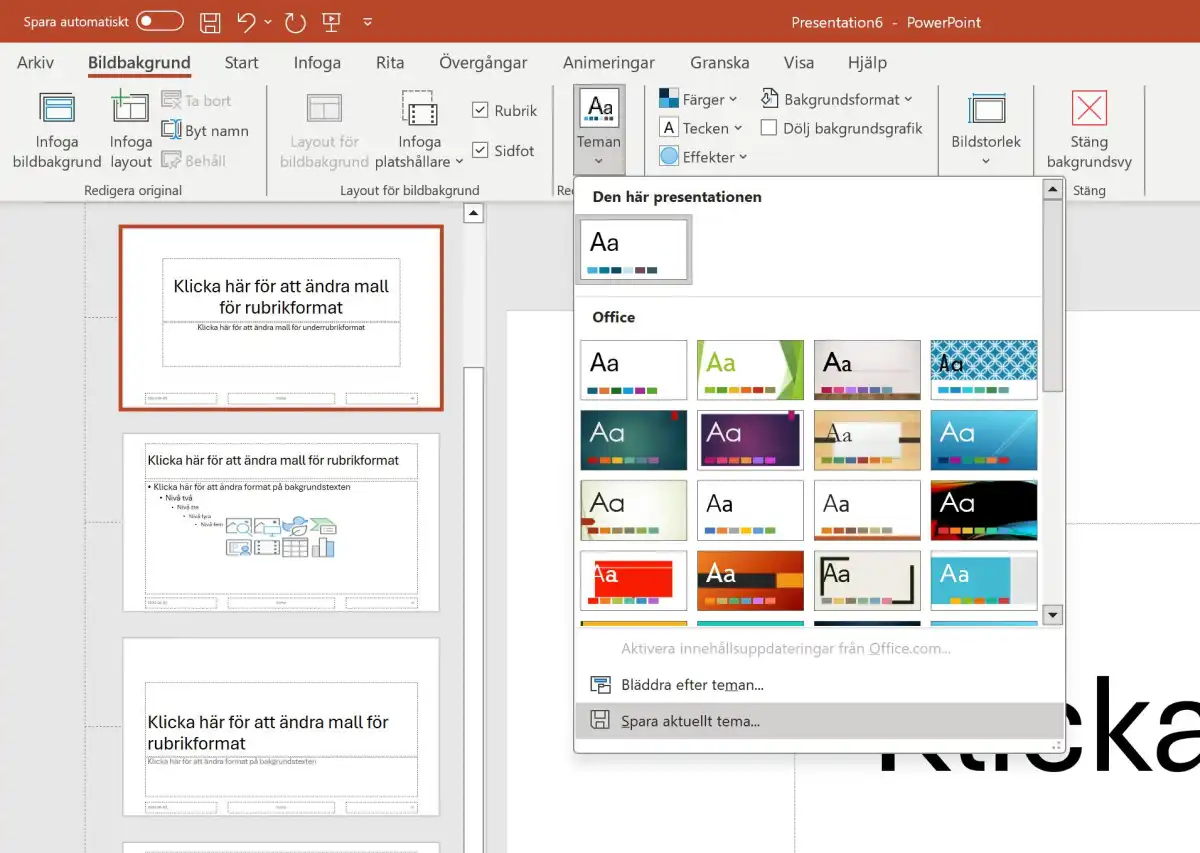Open the Bildstorlek slide size icon
The image size is (1200, 853).
(987, 109)
